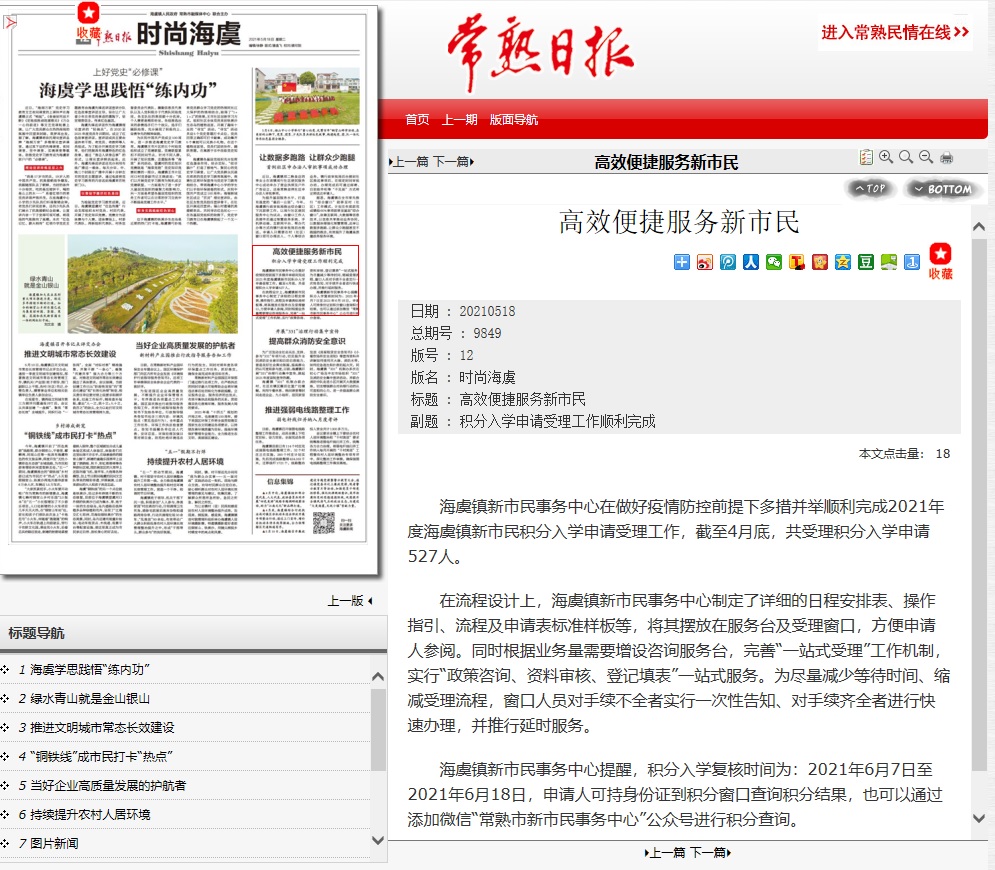Click 海虞学思践悟"练内功" article on newspaper page
This screenshot has height=870, width=995.
pos(128,146)
